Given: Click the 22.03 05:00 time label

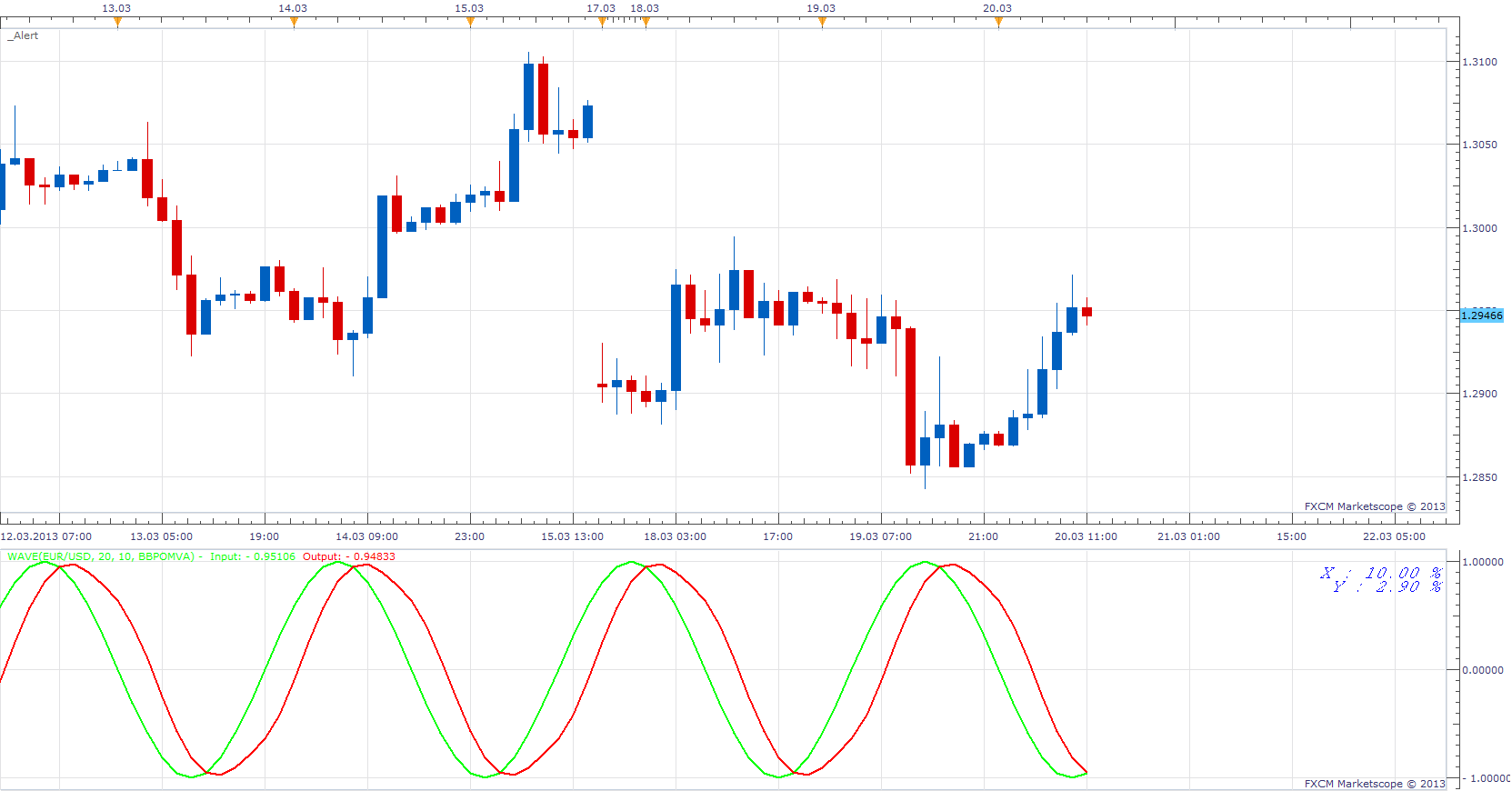Looking at the screenshot, I should pos(1394,536).
